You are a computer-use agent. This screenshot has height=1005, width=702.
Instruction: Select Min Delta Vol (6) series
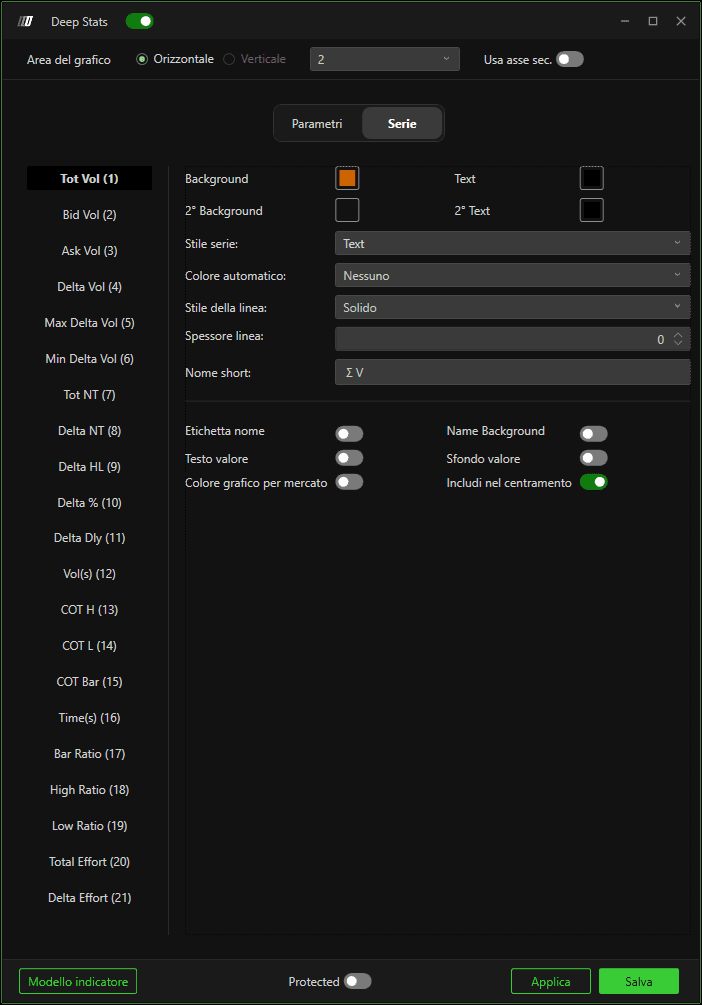tap(89, 358)
